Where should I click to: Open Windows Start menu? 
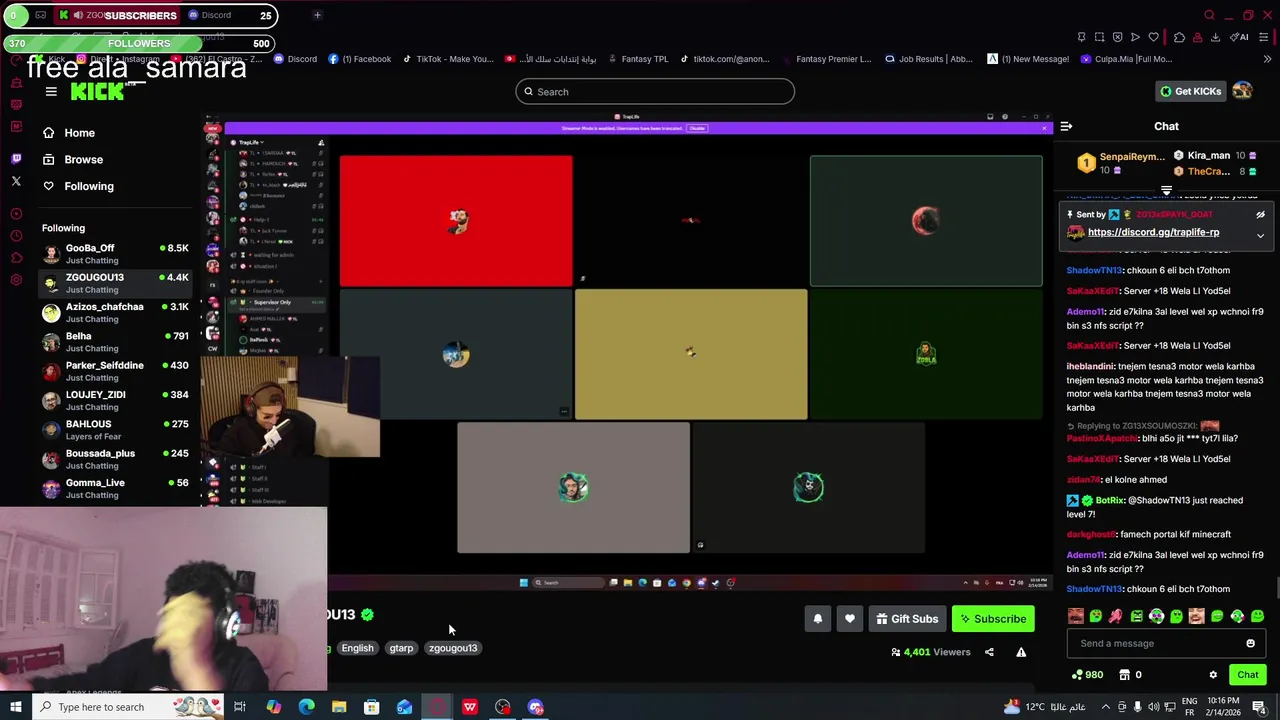[14, 707]
